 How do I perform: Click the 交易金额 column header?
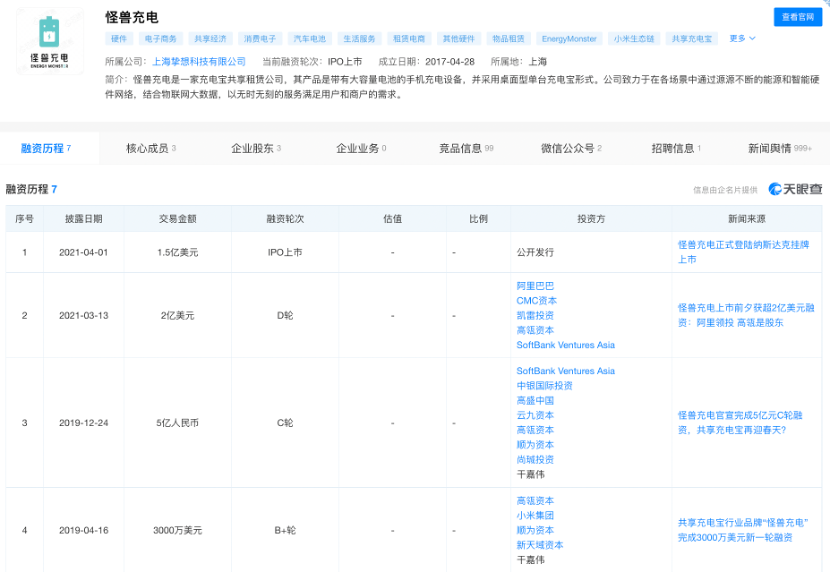[178, 219]
